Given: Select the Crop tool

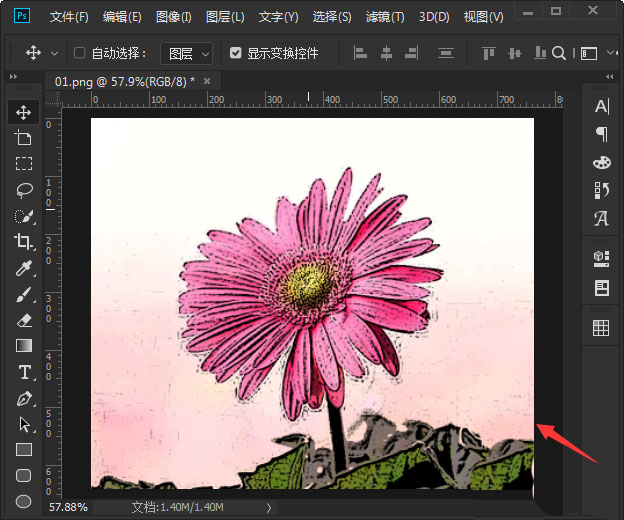Looking at the screenshot, I should [x=24, y=241].
